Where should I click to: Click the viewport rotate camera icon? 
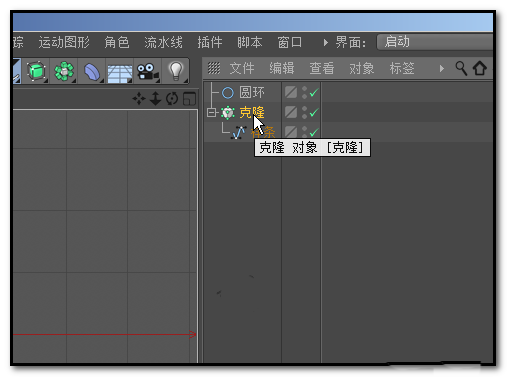pos(172,99)
